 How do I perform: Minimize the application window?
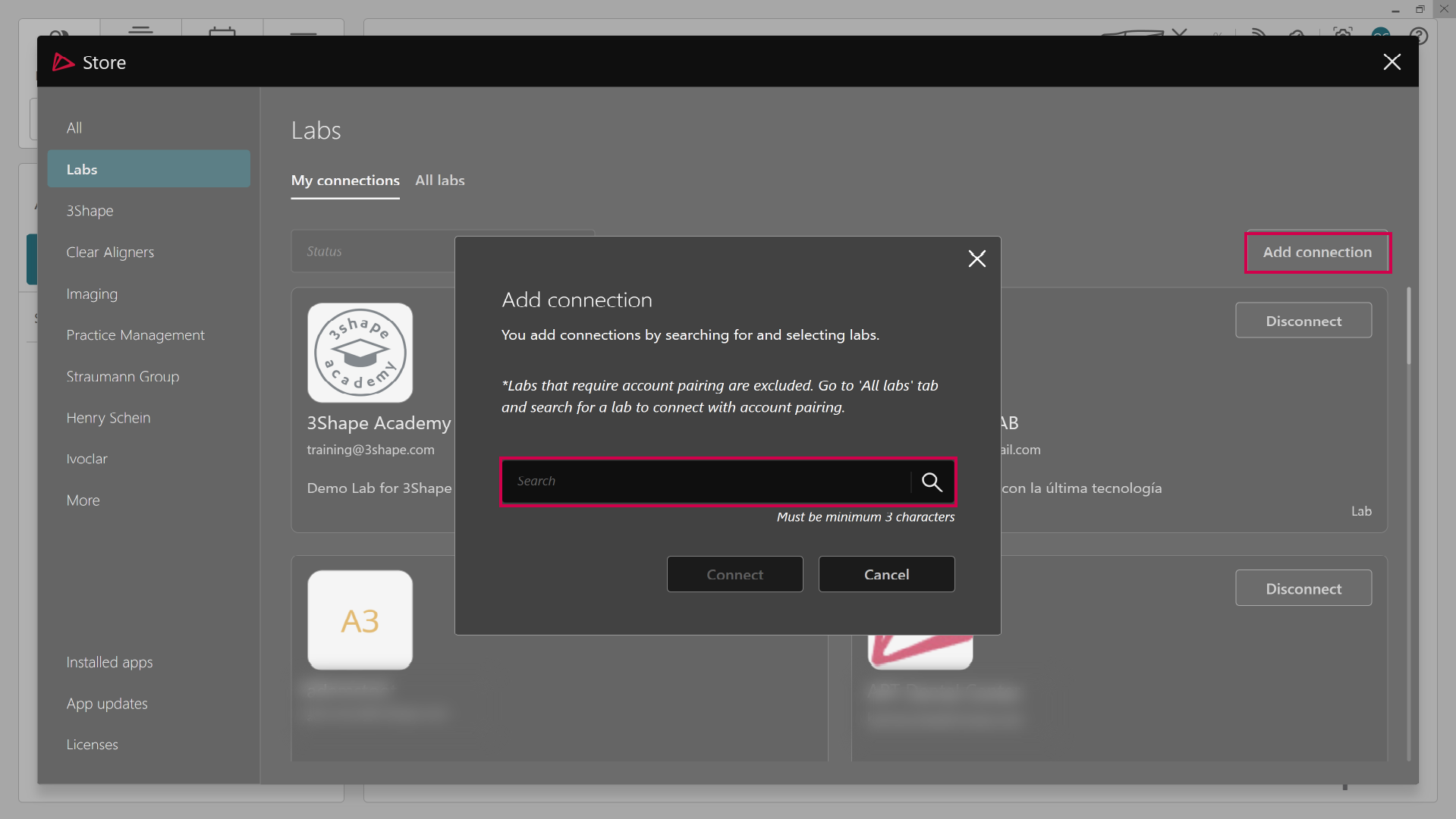pyautogui.click(x=1395, y=9)
